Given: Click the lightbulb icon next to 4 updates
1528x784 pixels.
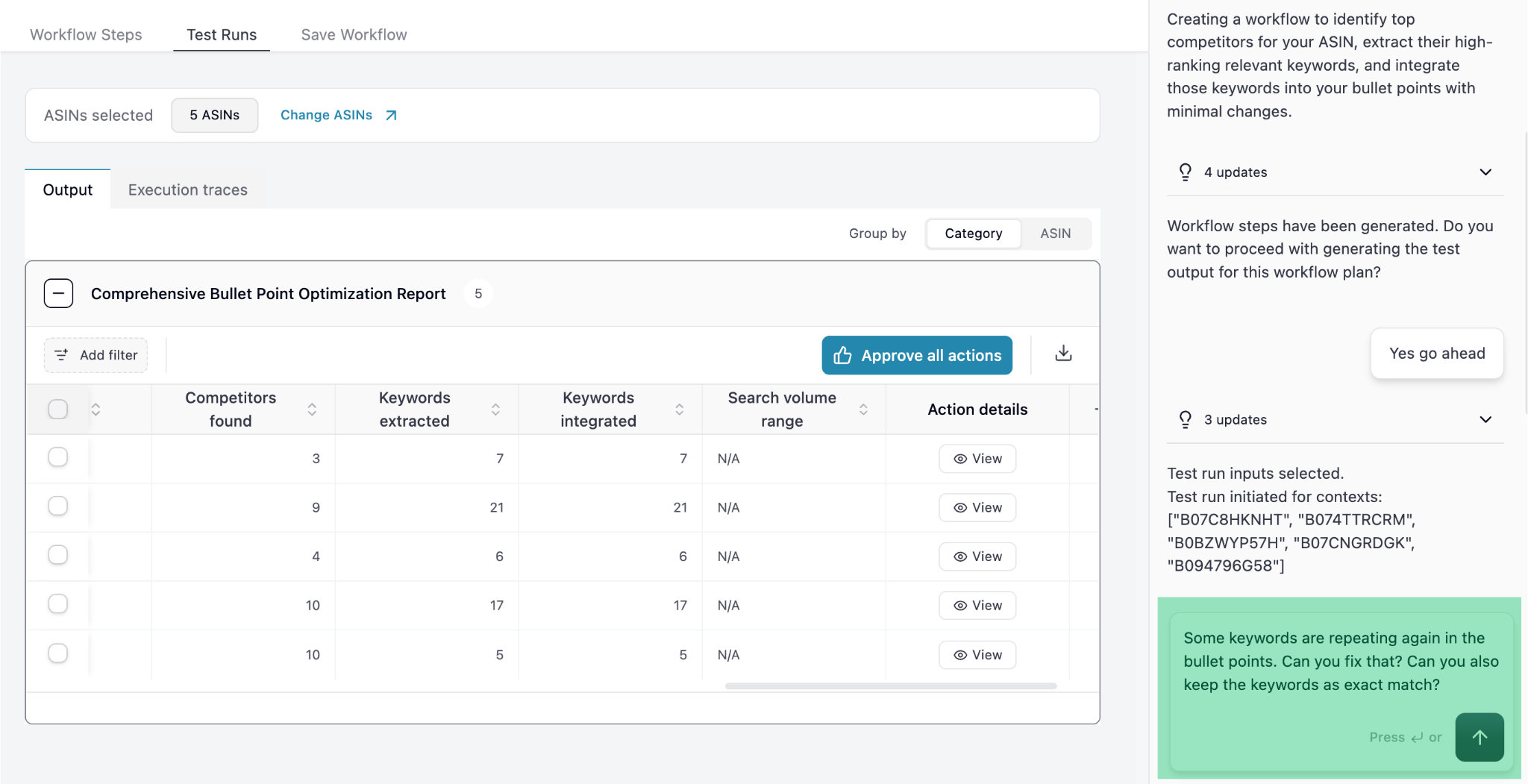Looking at the screenshot, I should (x=1186, y=172).
